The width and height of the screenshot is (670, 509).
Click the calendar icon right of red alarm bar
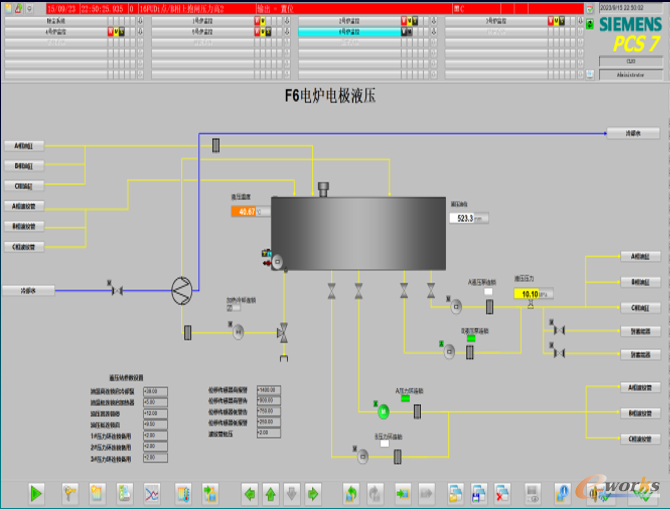[x=590, y=9]
